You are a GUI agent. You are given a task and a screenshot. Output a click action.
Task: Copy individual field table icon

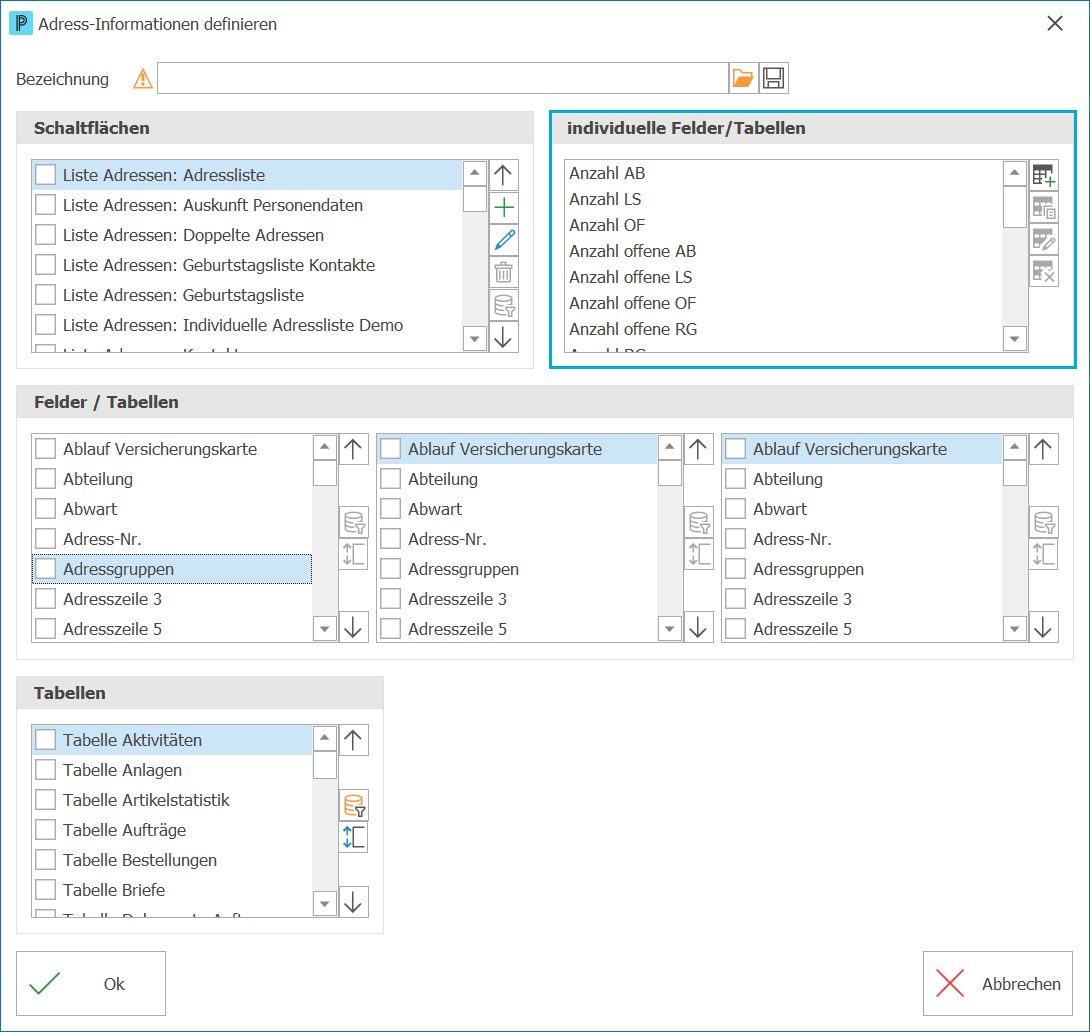point(1043,207)
